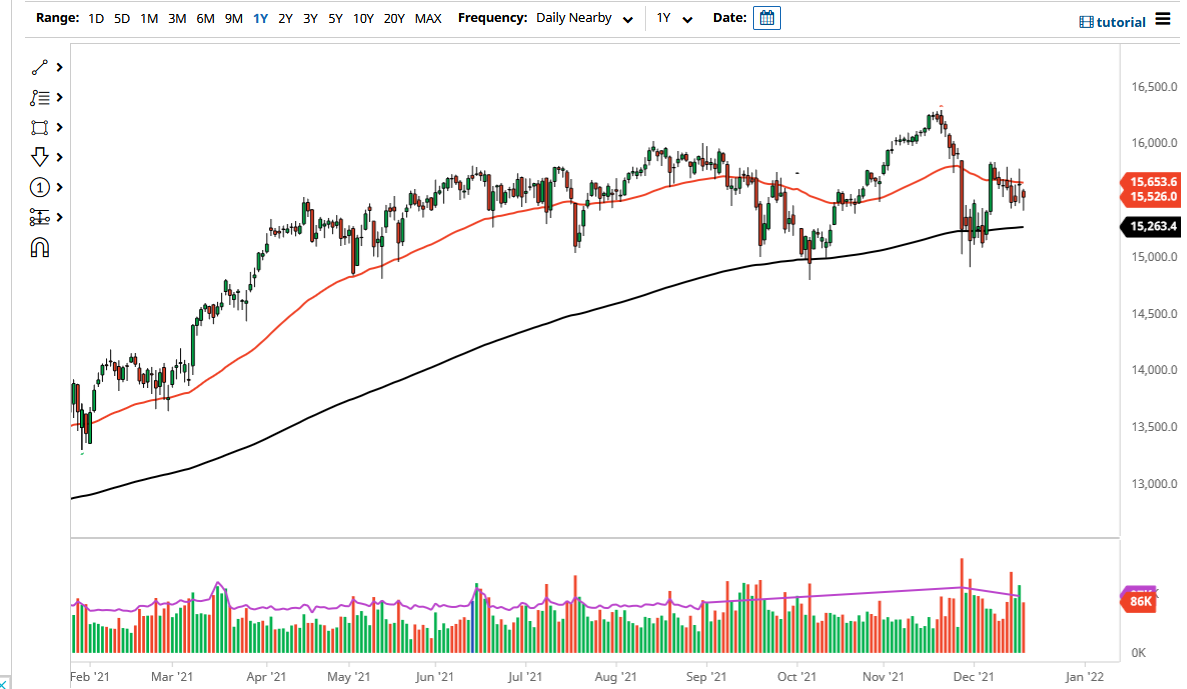This screenshot has width=1187, height=689.
Task: Expand the trendline tool options chevron
Action: (58, 67)
